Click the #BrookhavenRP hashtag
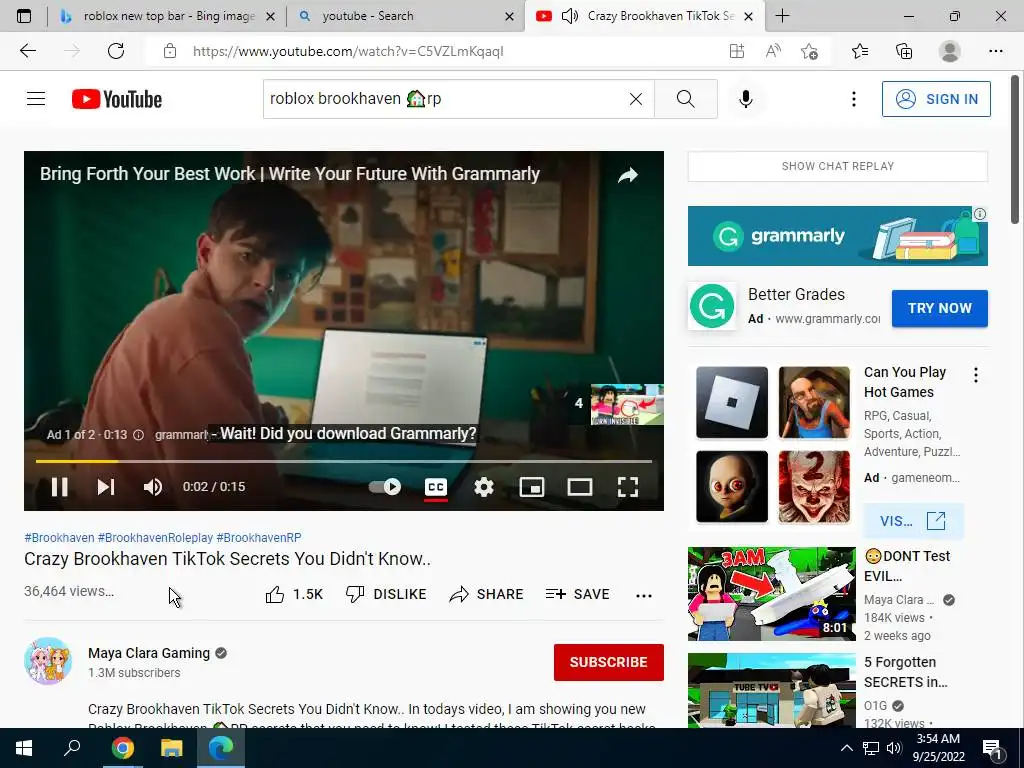1024x768 pixels. pos(259,537)
